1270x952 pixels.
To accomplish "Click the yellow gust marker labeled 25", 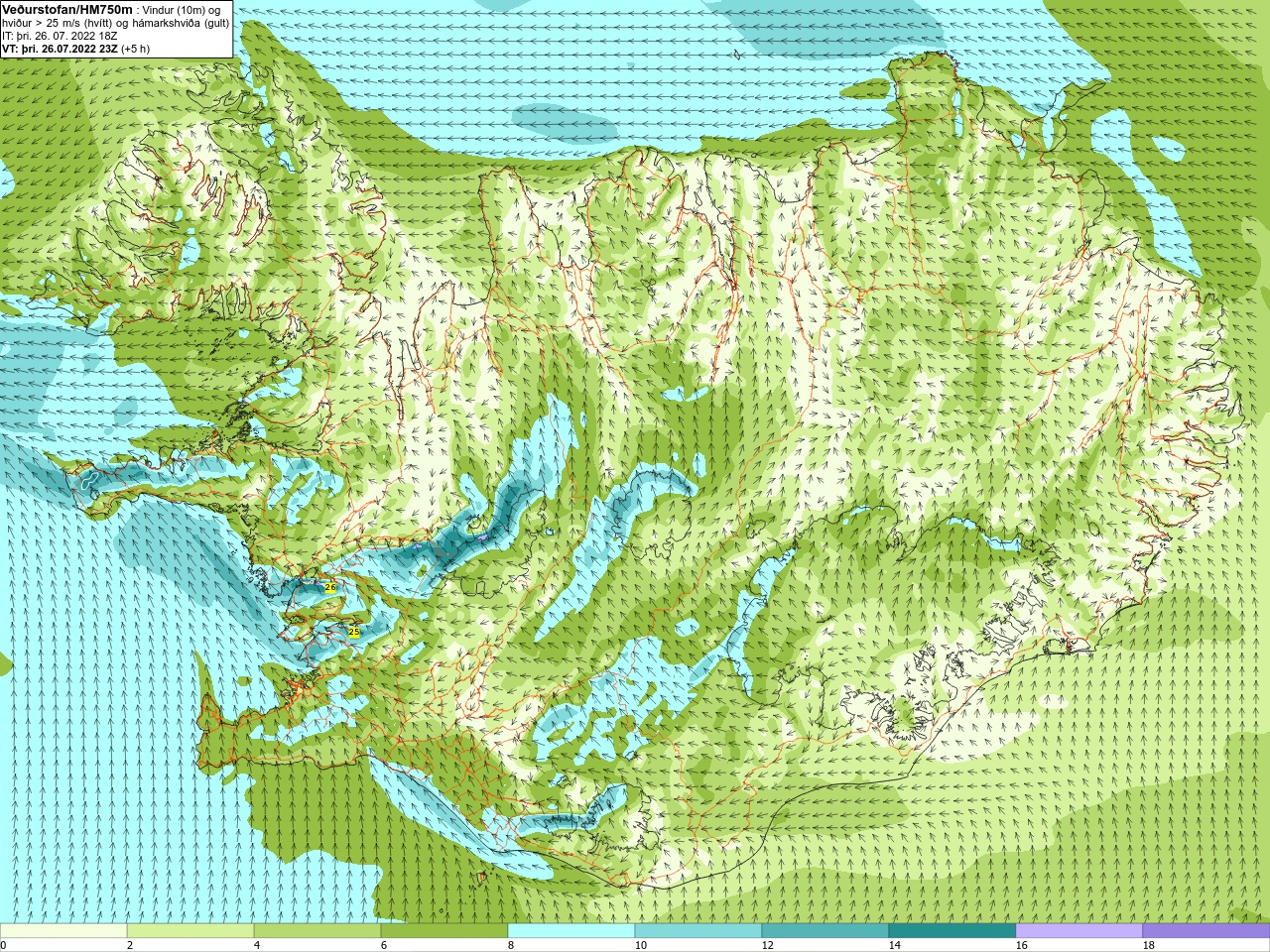I will 354,632.
